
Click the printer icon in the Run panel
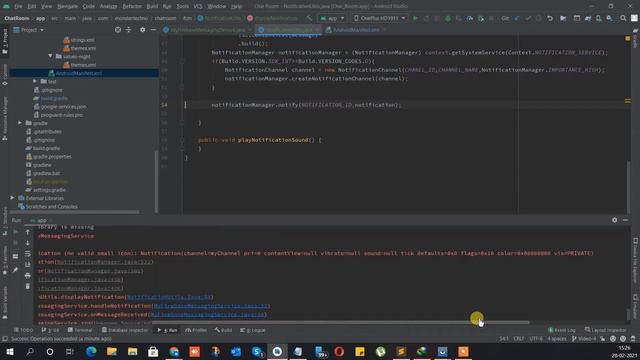point(27,276)
